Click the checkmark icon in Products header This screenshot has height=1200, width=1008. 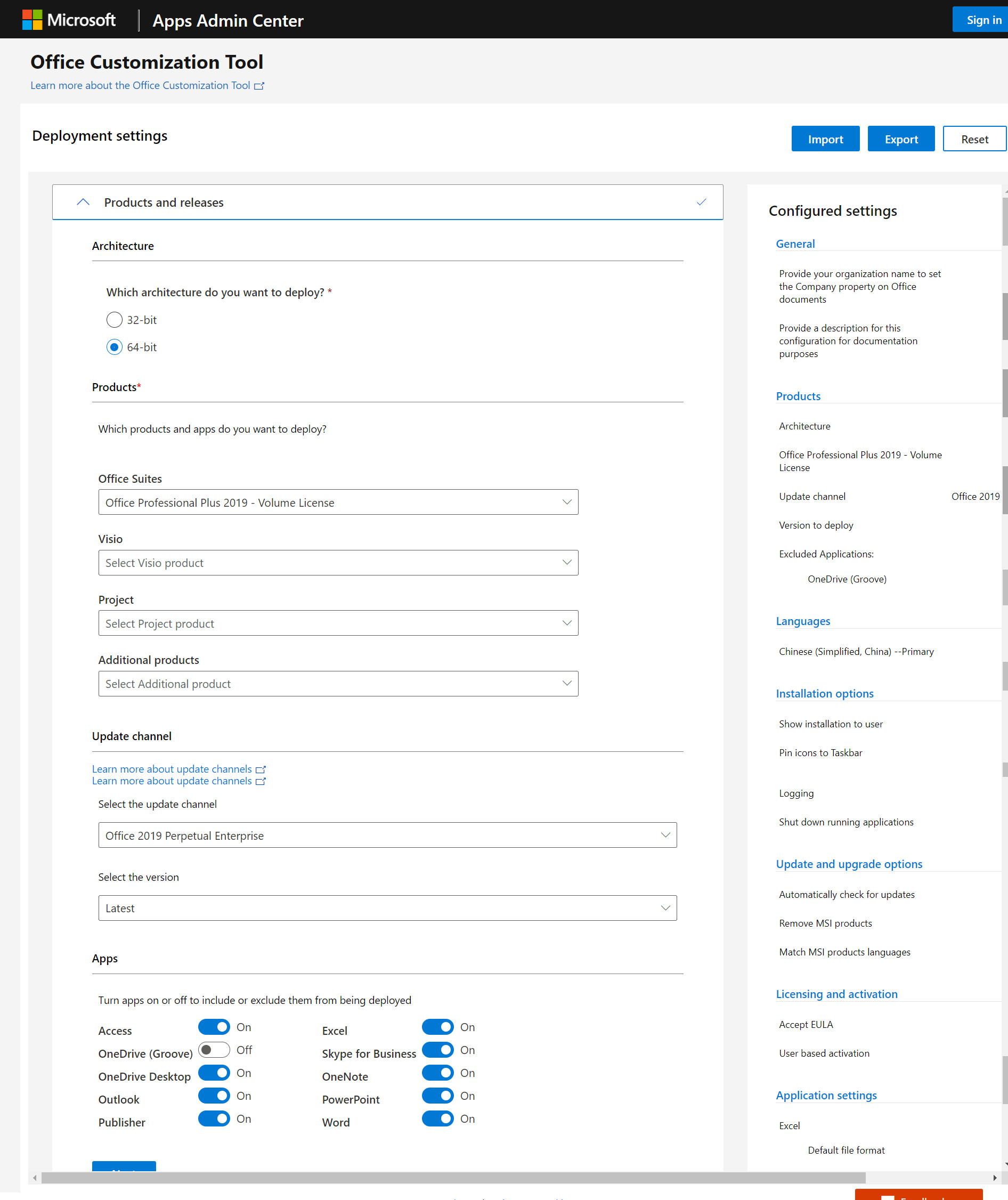[x=701, y=202]
